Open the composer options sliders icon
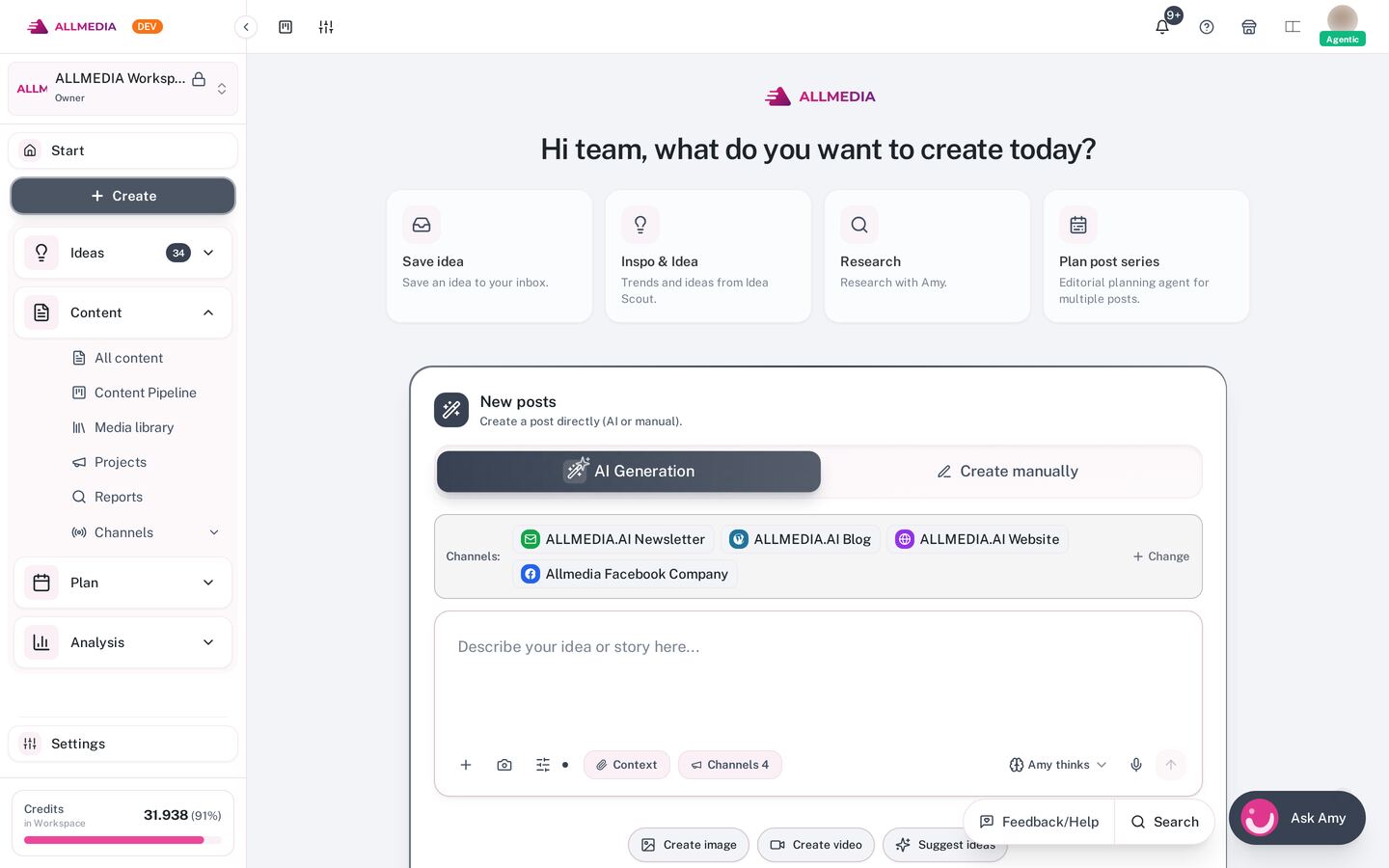This screenshot has height=868, width=1389. point(543,765)
